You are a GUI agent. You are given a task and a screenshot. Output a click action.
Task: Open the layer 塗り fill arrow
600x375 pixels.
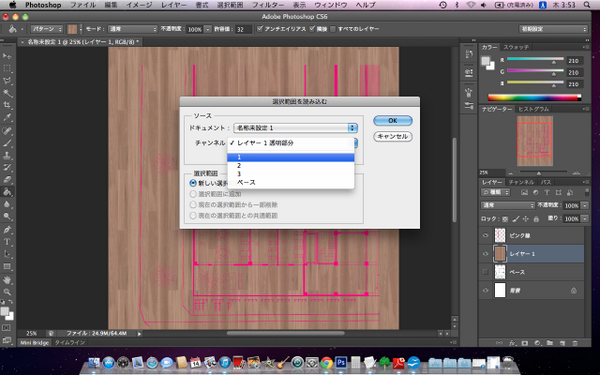[585, 219]
